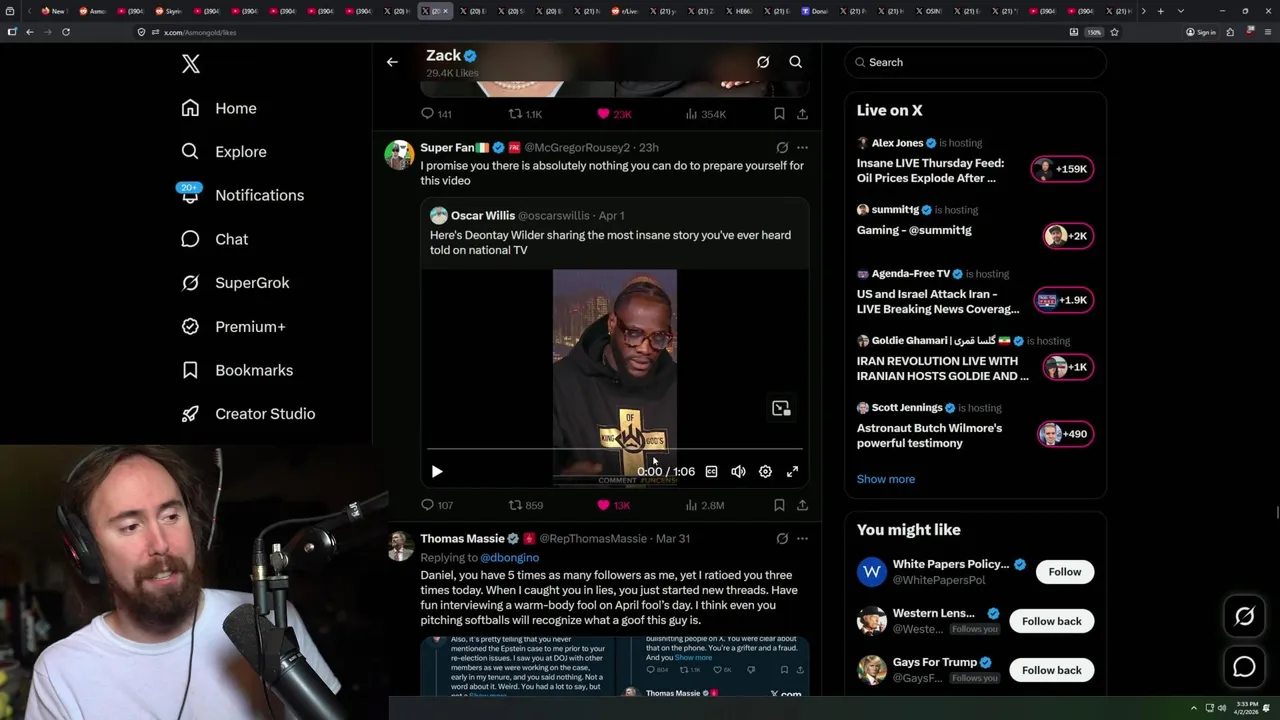Click the browser reload button
Viewport: 1280px width, 720px height.
pos(66,32)
